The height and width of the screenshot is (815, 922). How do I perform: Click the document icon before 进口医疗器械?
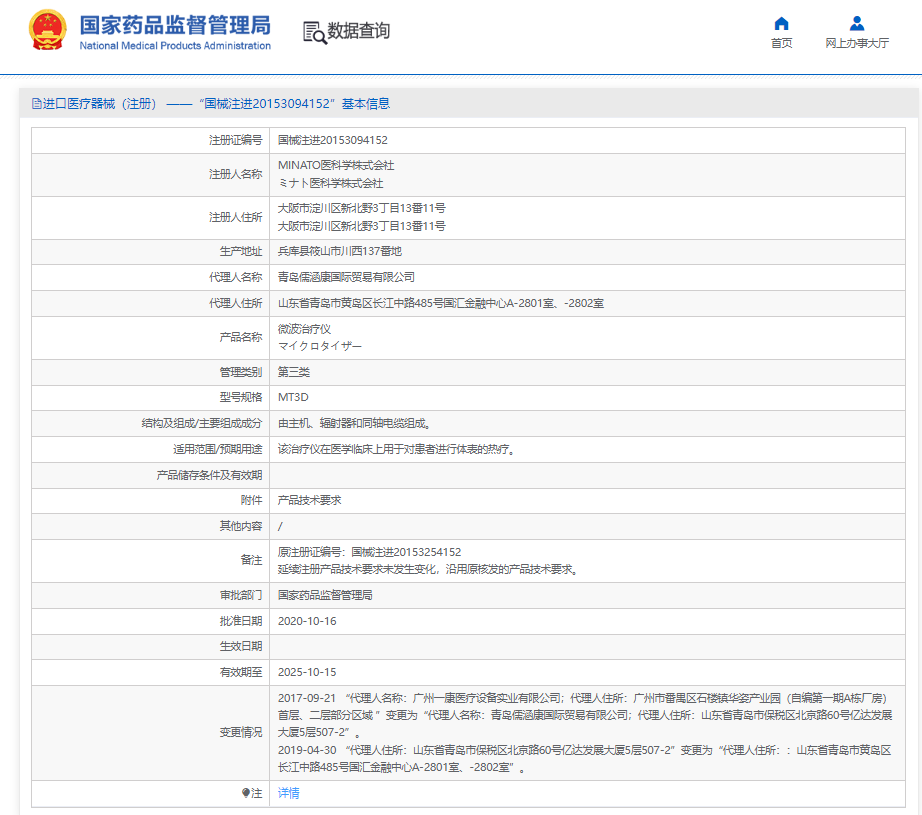tap(37, 103)
